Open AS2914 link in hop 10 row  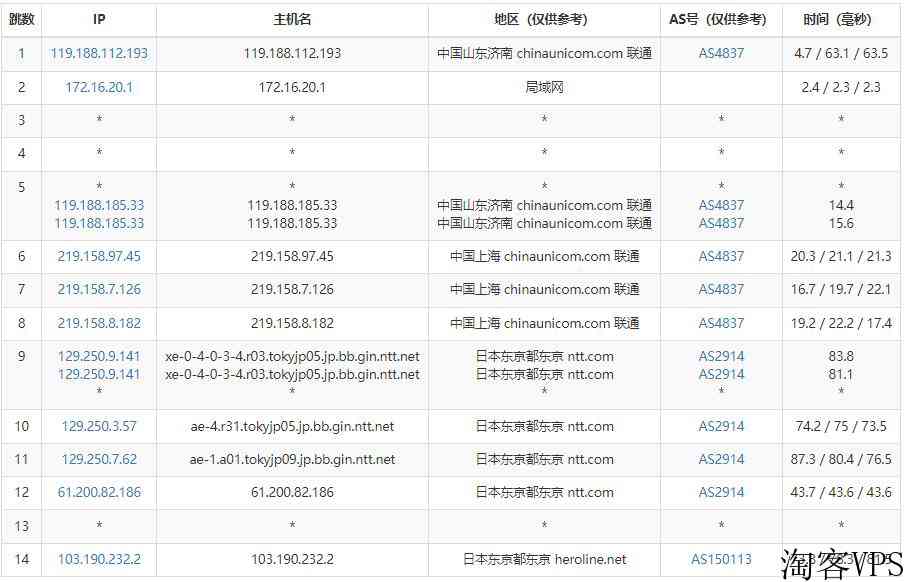[x=721, y=426]
